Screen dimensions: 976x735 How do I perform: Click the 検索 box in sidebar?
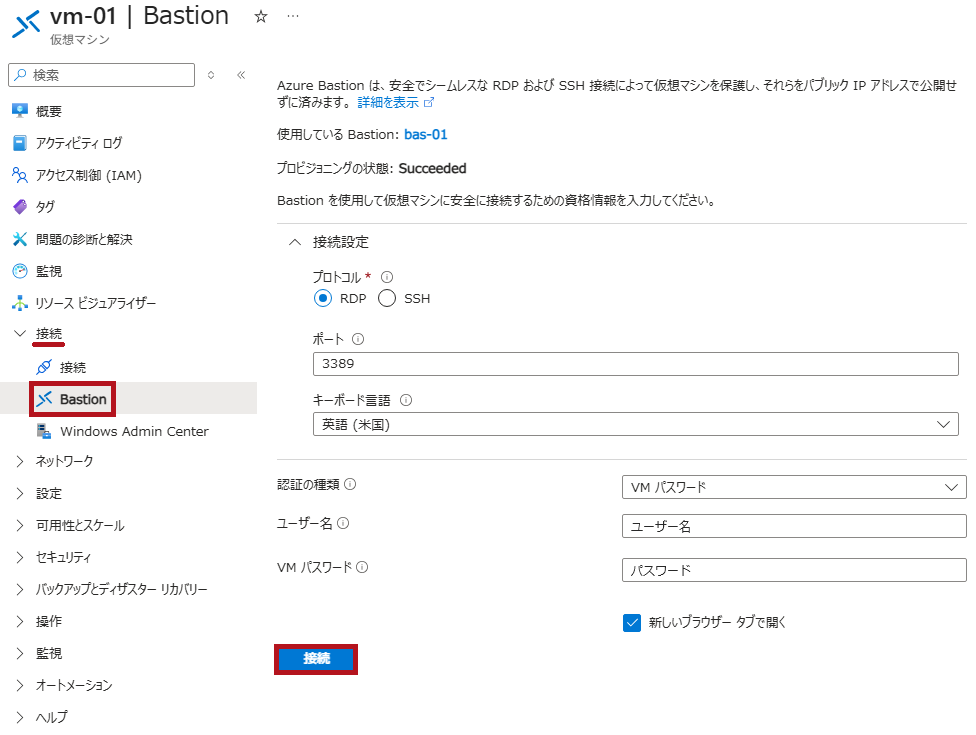point(101,75)
